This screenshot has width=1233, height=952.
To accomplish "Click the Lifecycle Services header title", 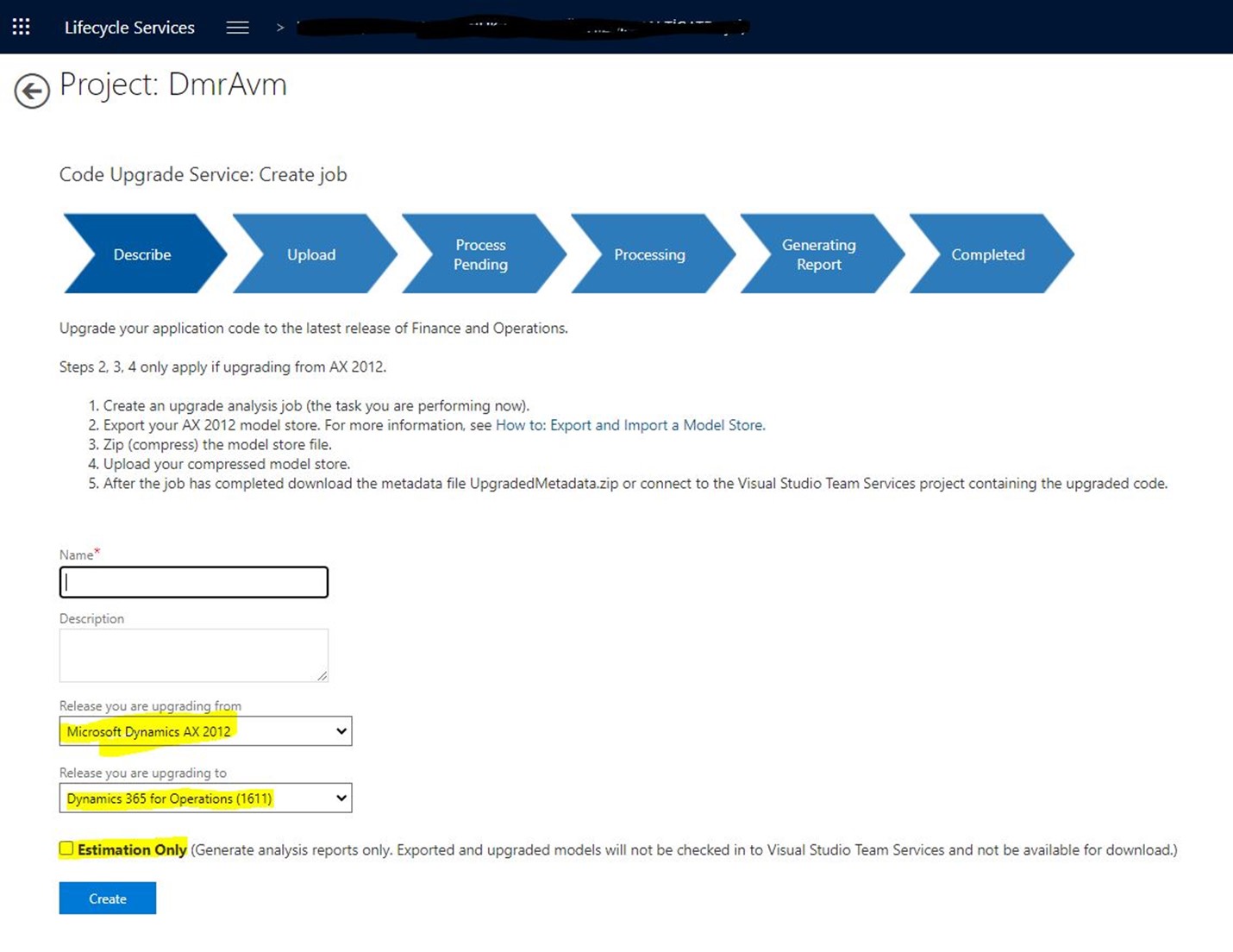I will (129, 28).
